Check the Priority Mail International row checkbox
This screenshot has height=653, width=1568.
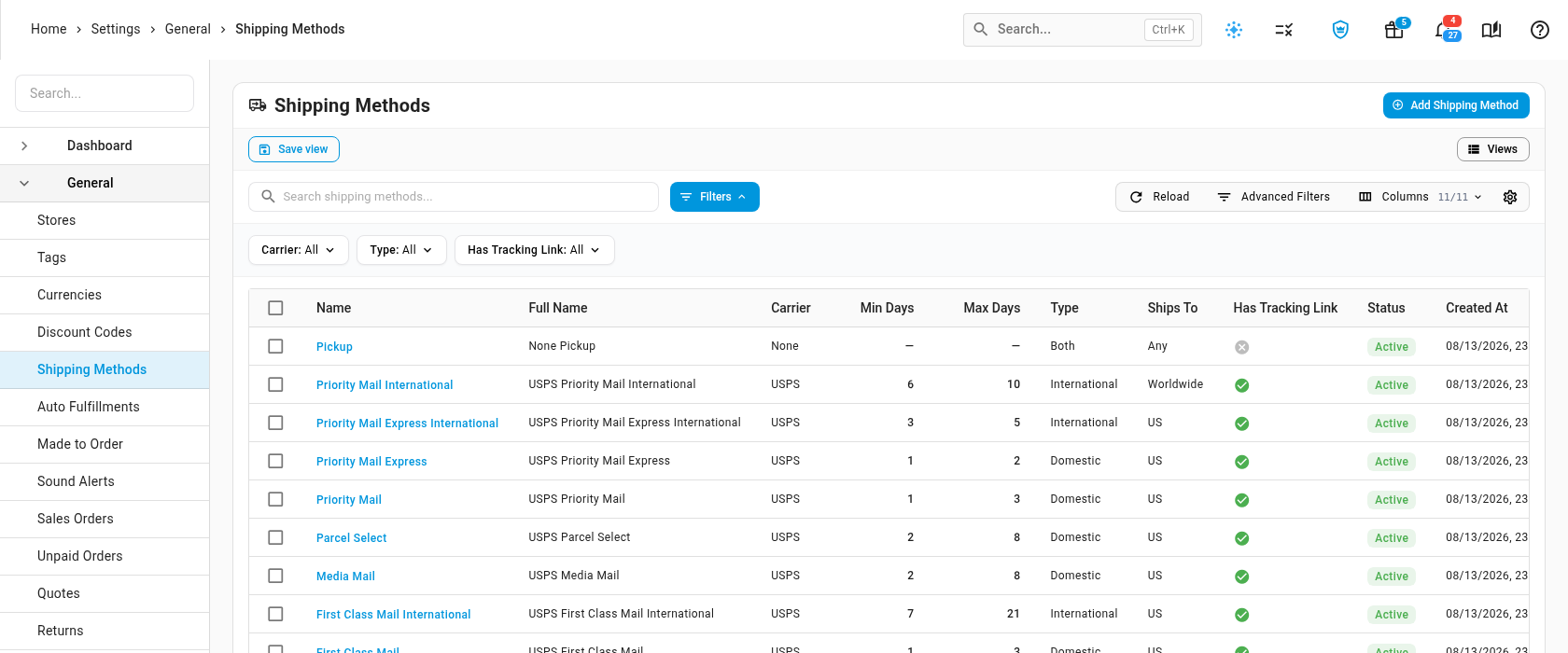tap(275, 384)
